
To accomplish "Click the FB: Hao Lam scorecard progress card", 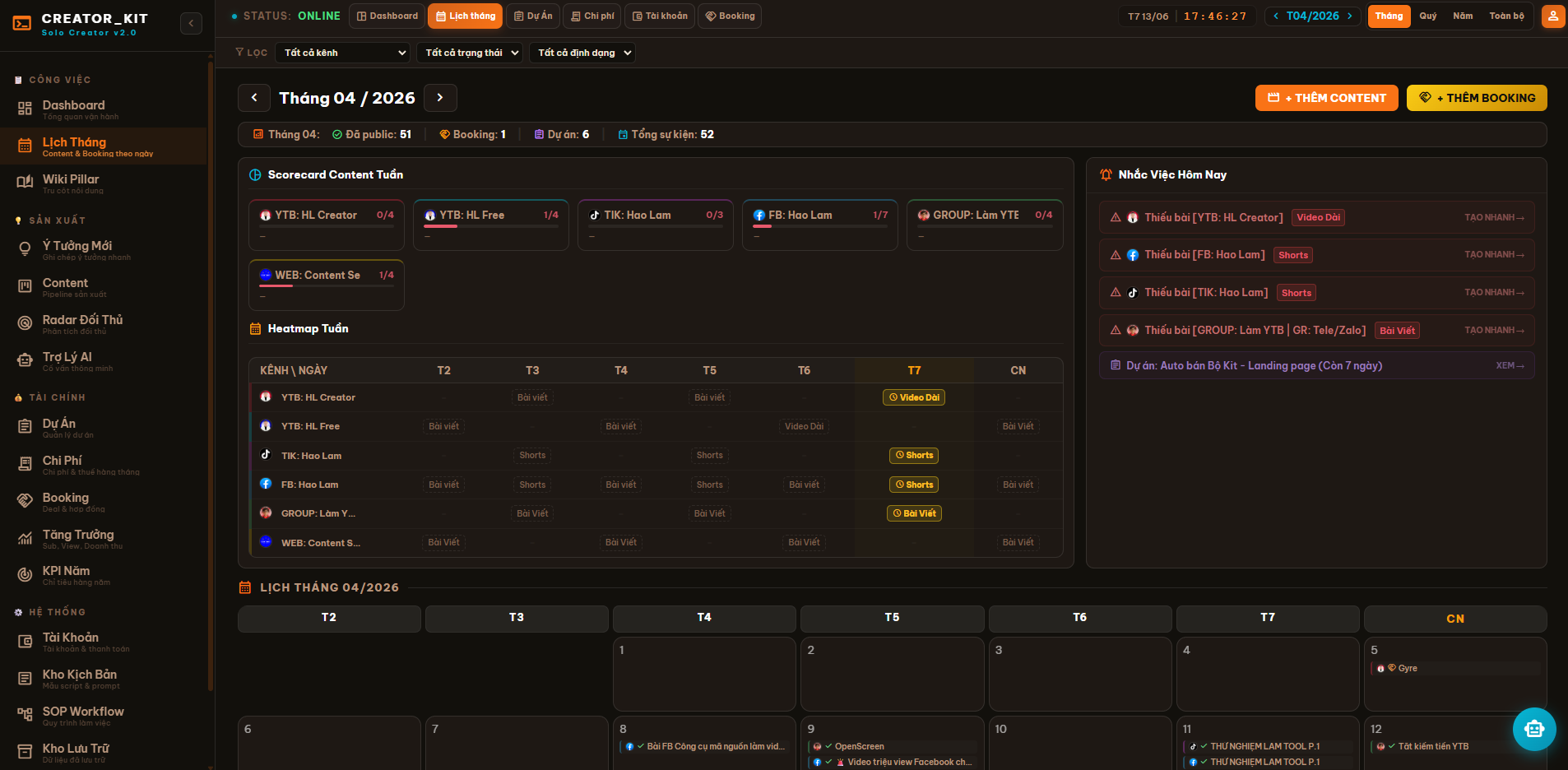I will pos(820,225).
